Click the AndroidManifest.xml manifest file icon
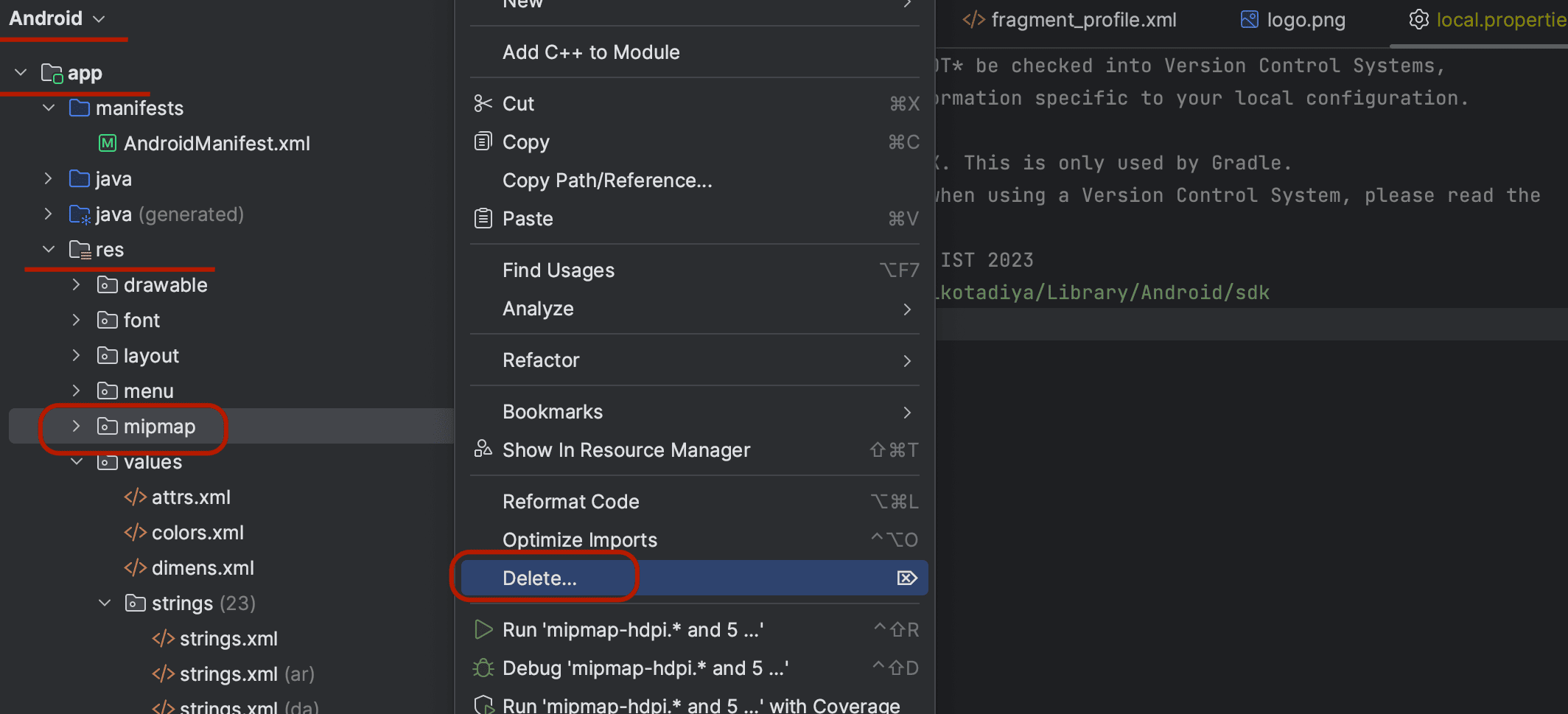 tap(108, 143)
